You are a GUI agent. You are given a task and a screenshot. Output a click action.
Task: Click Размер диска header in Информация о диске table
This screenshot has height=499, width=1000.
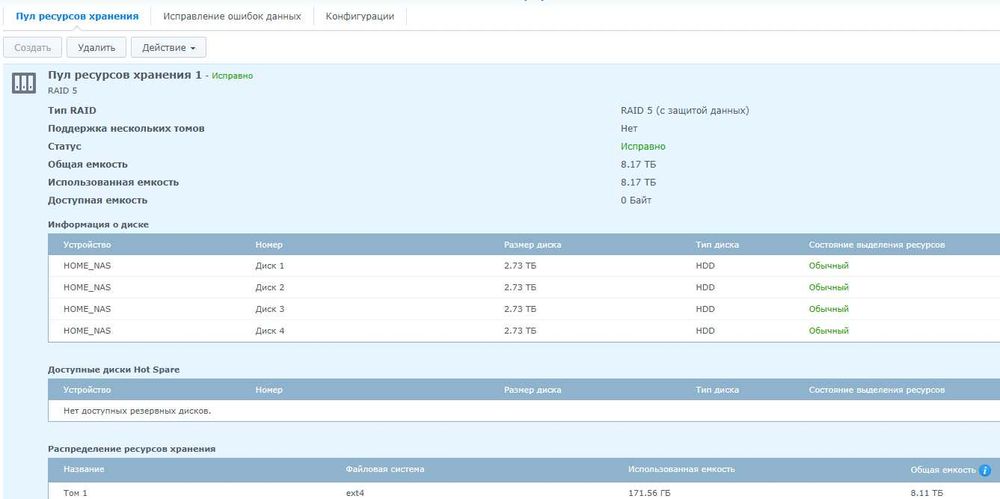(x=533, y=244)
